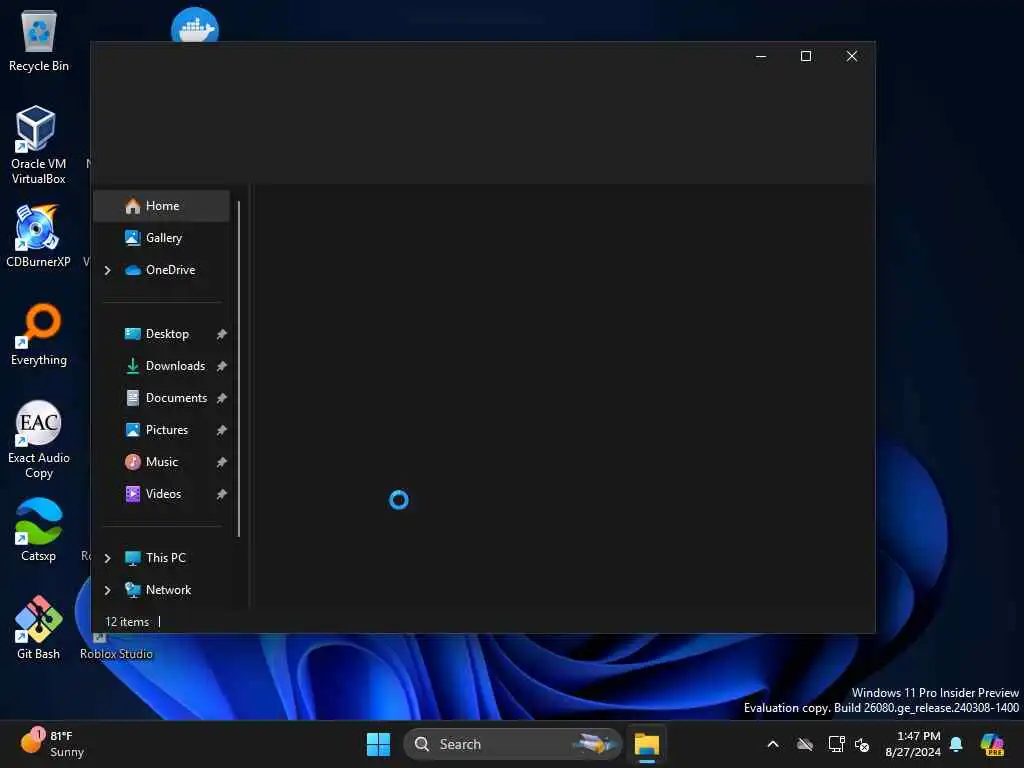Open the pinned Pictures folder
Screen dimensions: 1024x768
(x=161, y=430)
